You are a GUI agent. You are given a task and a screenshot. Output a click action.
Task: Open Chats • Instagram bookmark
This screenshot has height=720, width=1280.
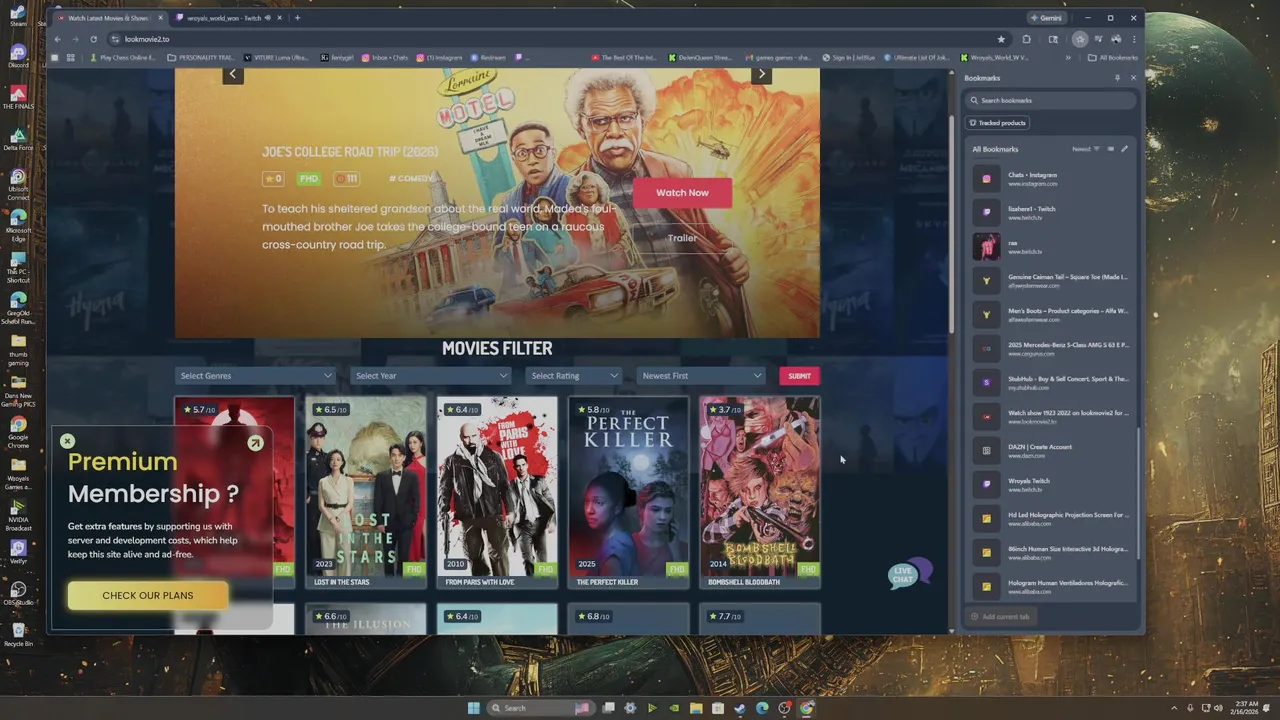[x=1052, y=179]
